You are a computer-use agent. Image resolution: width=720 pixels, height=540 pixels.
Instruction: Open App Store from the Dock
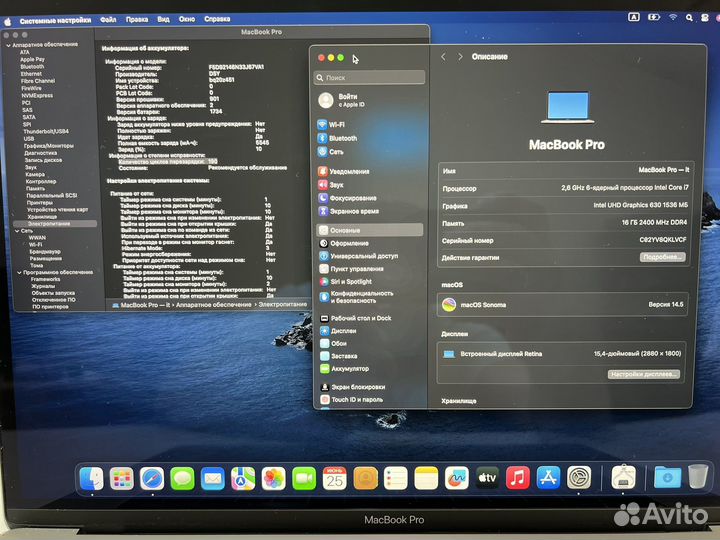pos(548,478)
